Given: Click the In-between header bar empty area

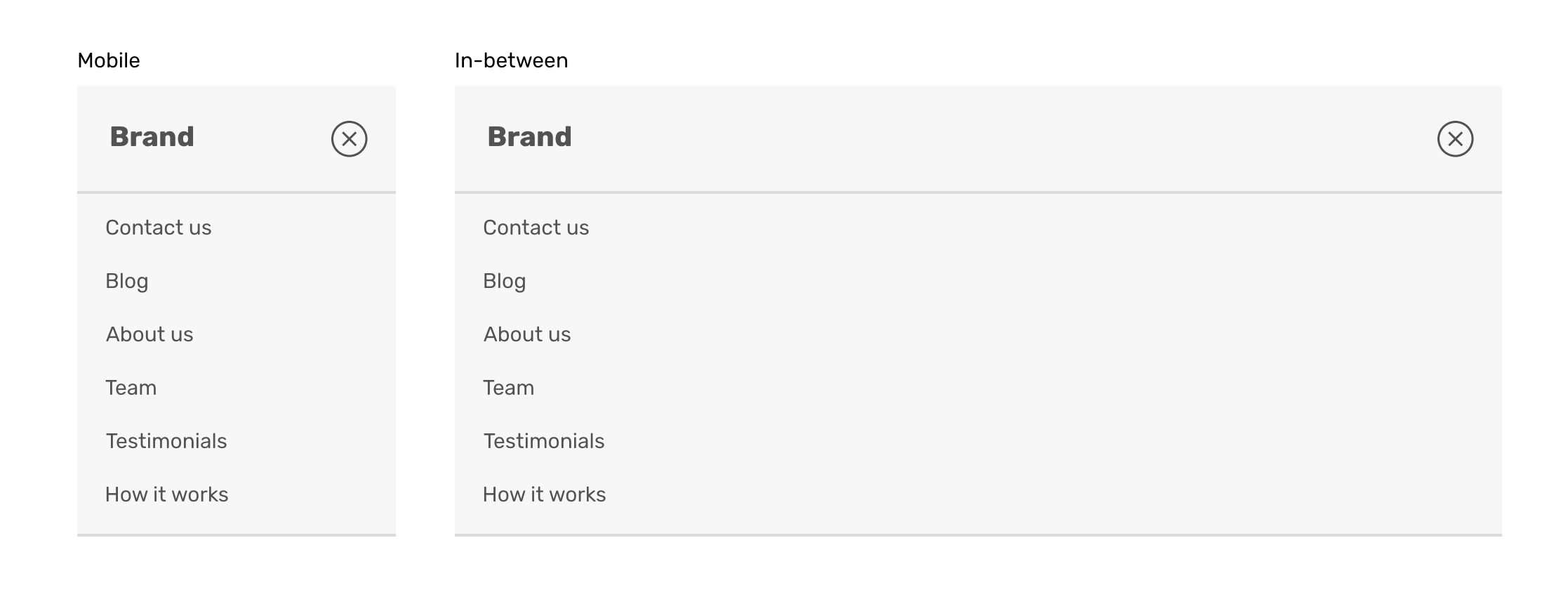Looking at the screenshot, I should (983, 138).
